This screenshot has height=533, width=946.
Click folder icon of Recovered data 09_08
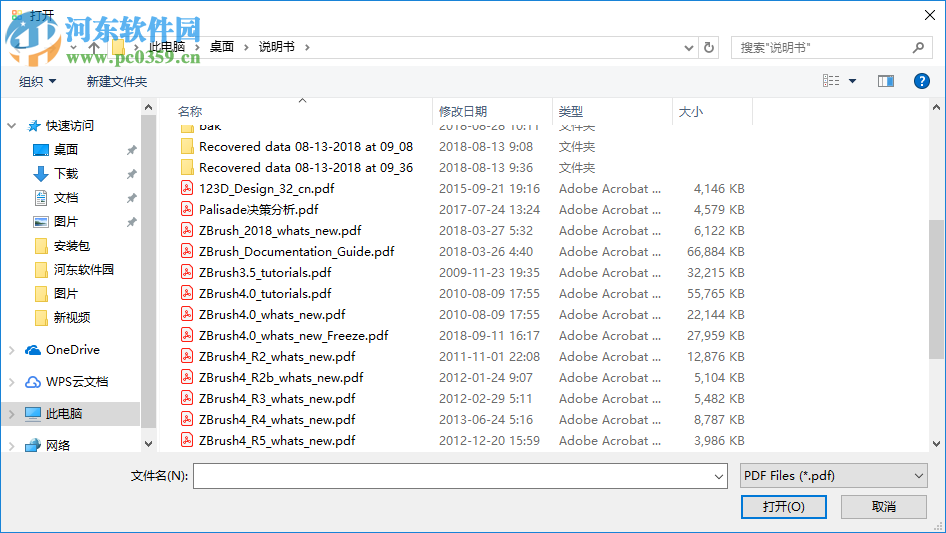(187, 147)
